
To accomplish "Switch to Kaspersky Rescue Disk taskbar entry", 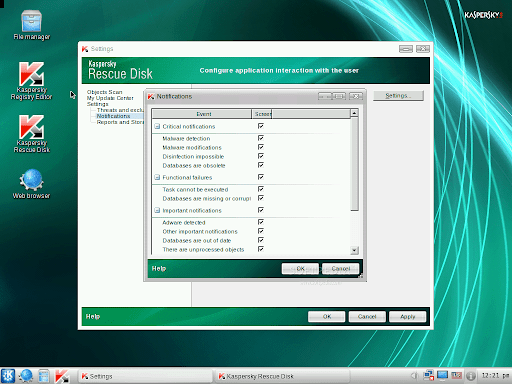I will [x=282, y=376].
